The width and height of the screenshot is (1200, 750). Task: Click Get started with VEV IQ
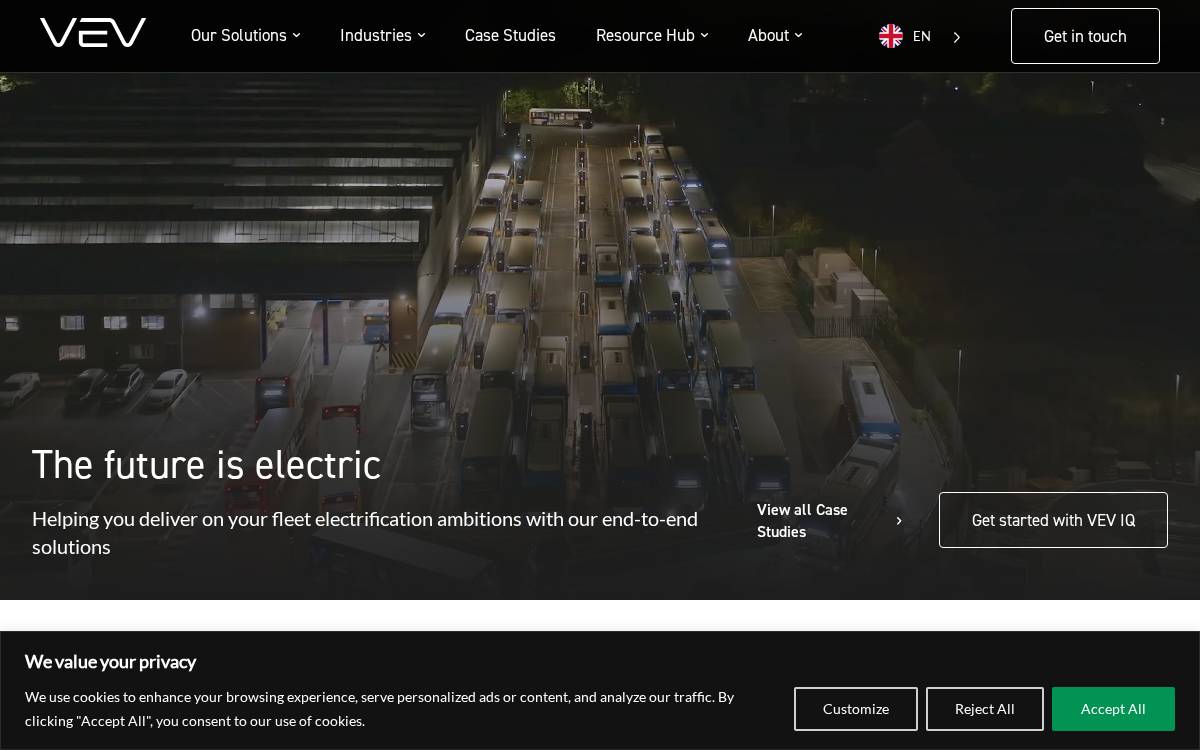[1053, 520]
